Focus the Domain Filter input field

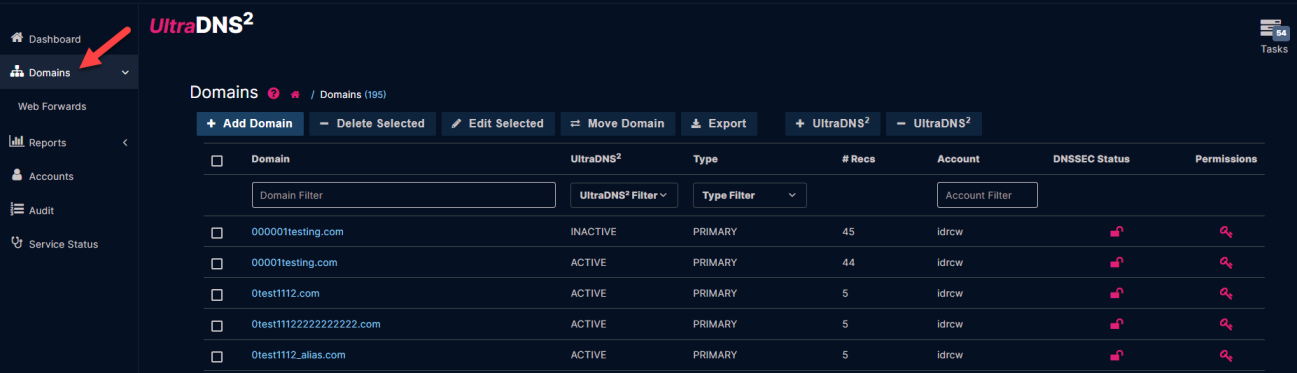coord(403,195)
